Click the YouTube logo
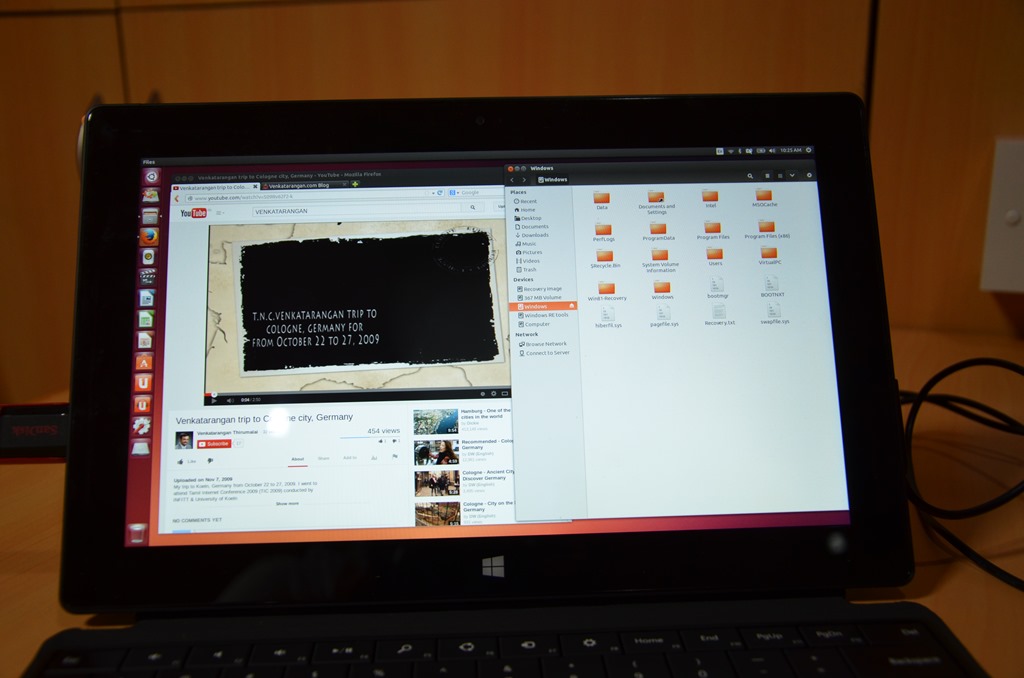Screen dimensions: 1024x678 (x=193, y=213)
